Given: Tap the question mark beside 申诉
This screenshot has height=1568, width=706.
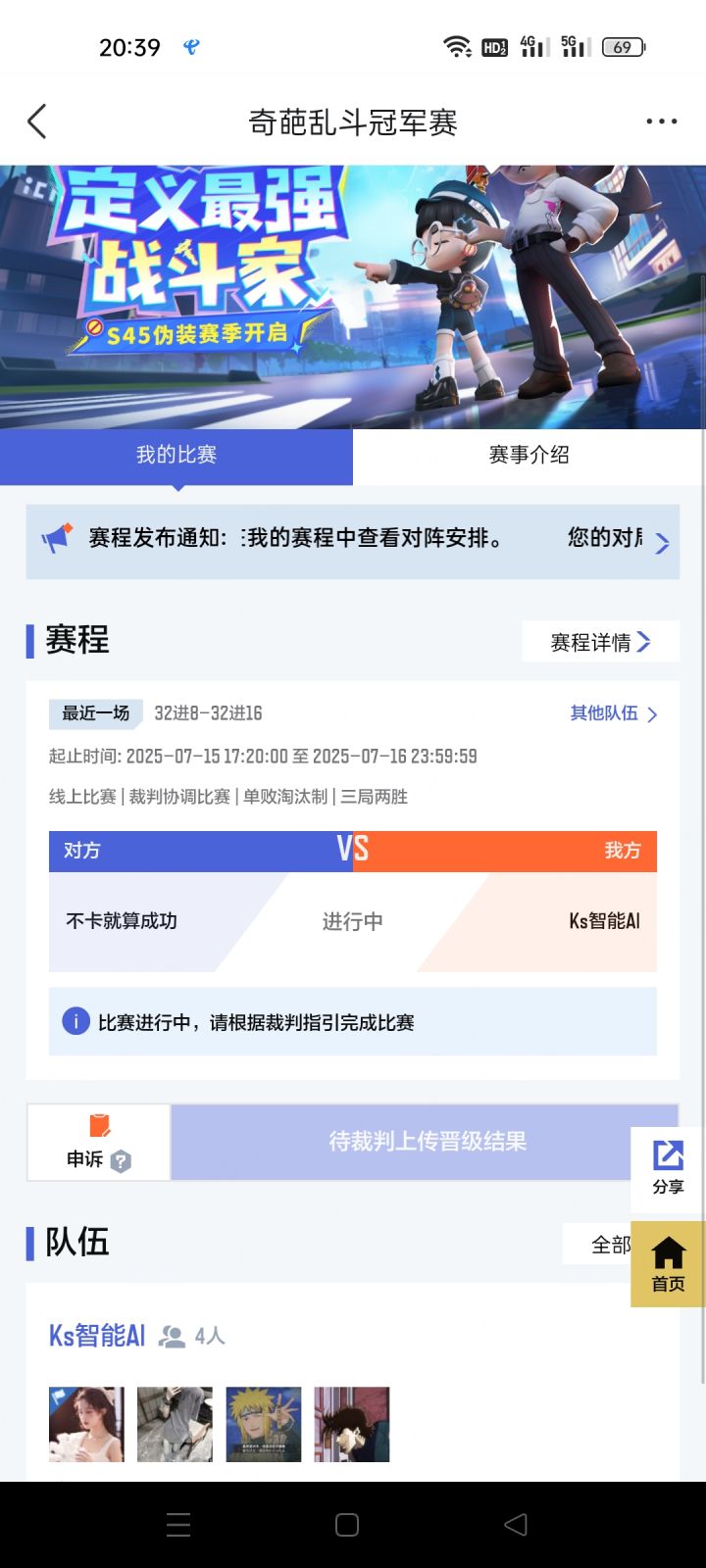Looking at the screenshot, I should 121,1161.
